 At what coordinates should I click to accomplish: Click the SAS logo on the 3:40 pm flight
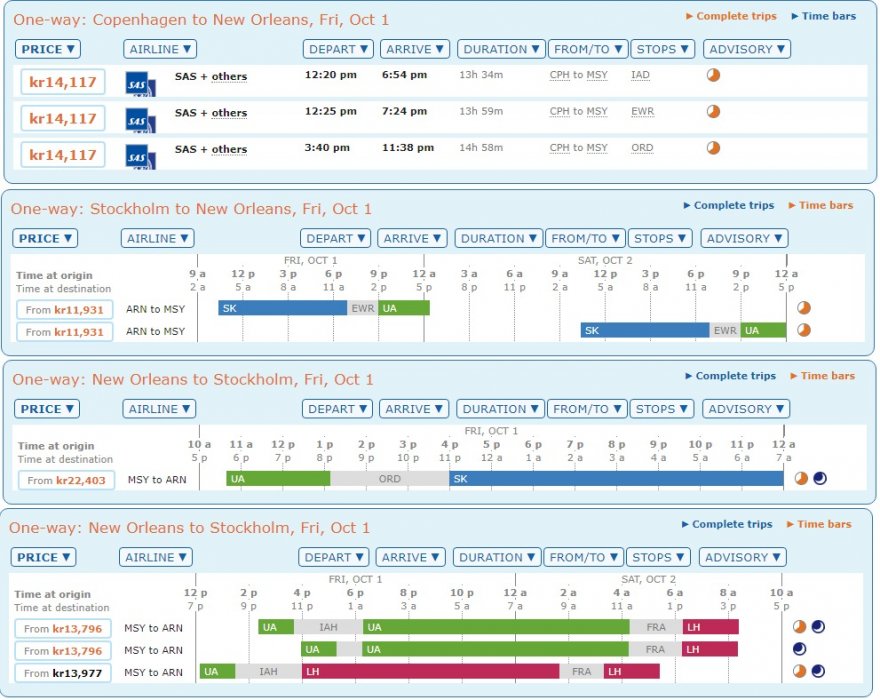pos(140,156)
